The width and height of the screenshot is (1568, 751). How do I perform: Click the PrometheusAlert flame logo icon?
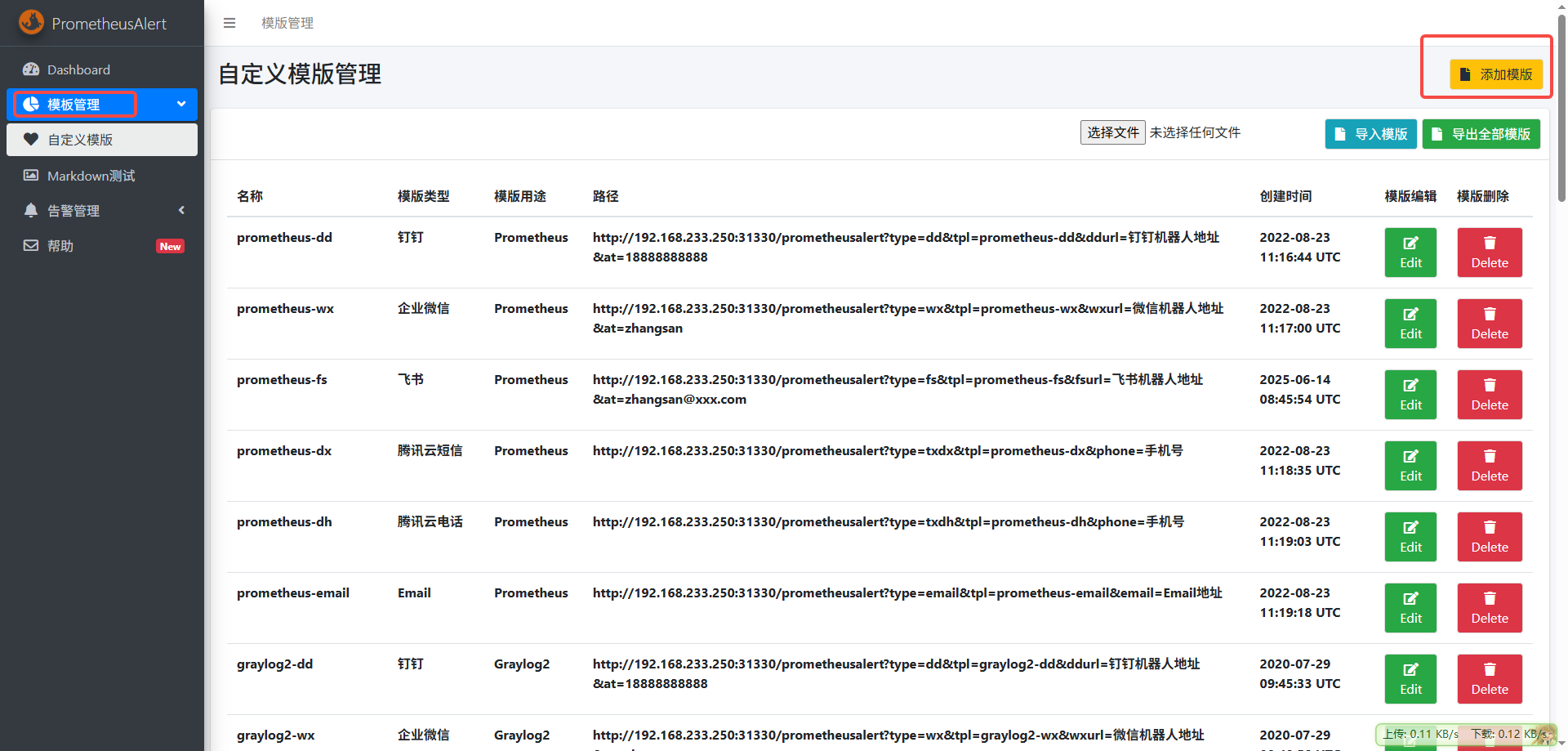pos(31,22)
